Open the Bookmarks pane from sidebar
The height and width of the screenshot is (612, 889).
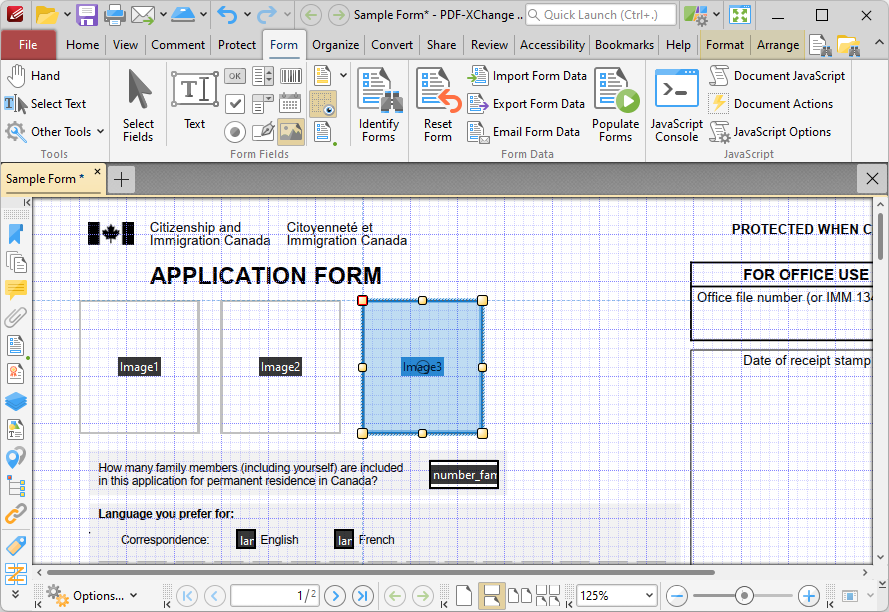pyautogui.click(x=16, y=234)
